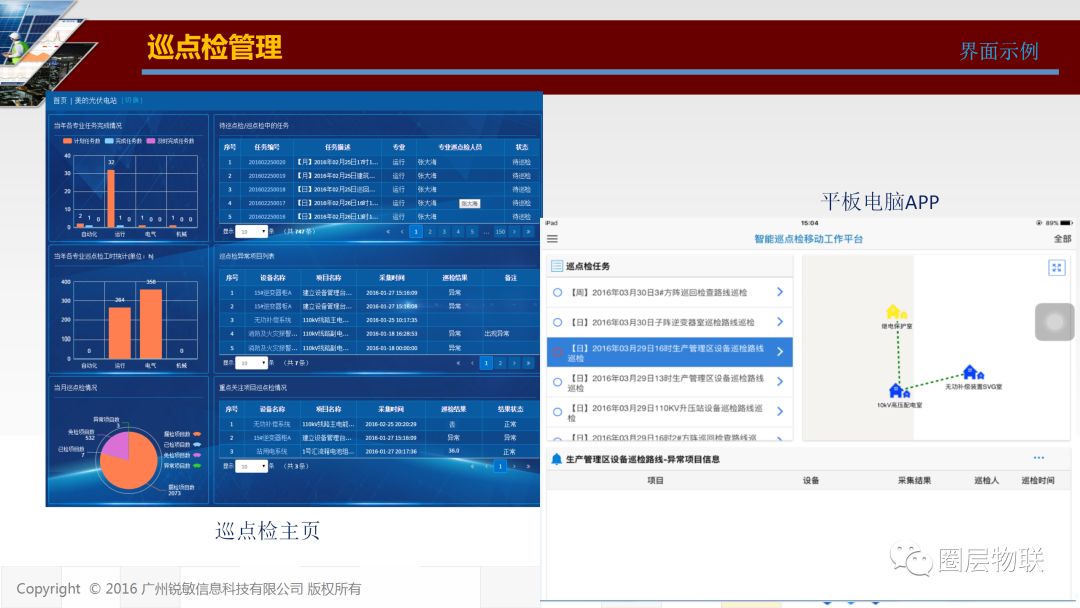Click the fullscreen expand icon on map
This screenshot has width=1080, height=608.
pyautogui.click(x=1057, y=267)
